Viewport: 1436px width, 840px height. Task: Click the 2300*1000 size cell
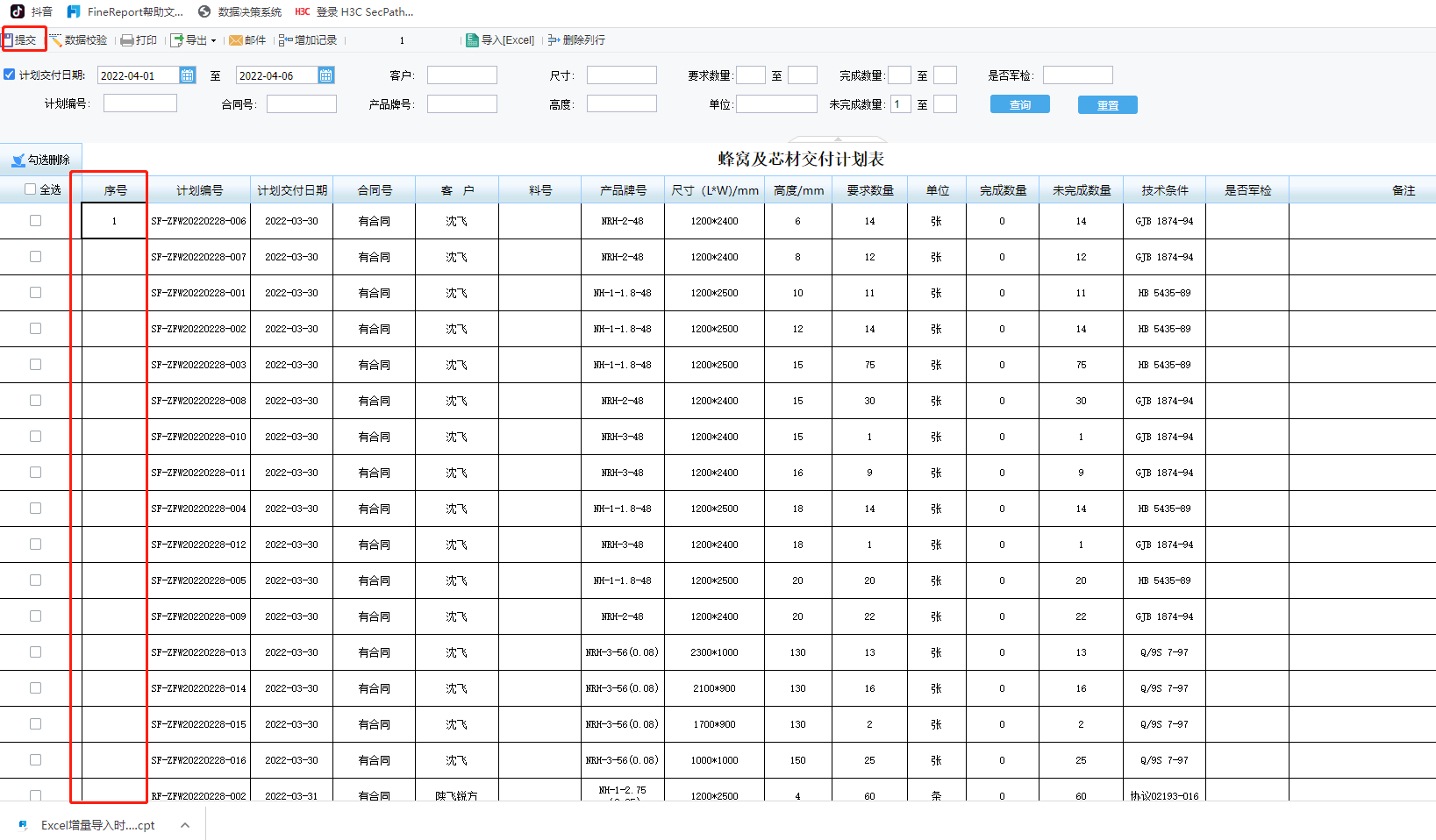715,652
